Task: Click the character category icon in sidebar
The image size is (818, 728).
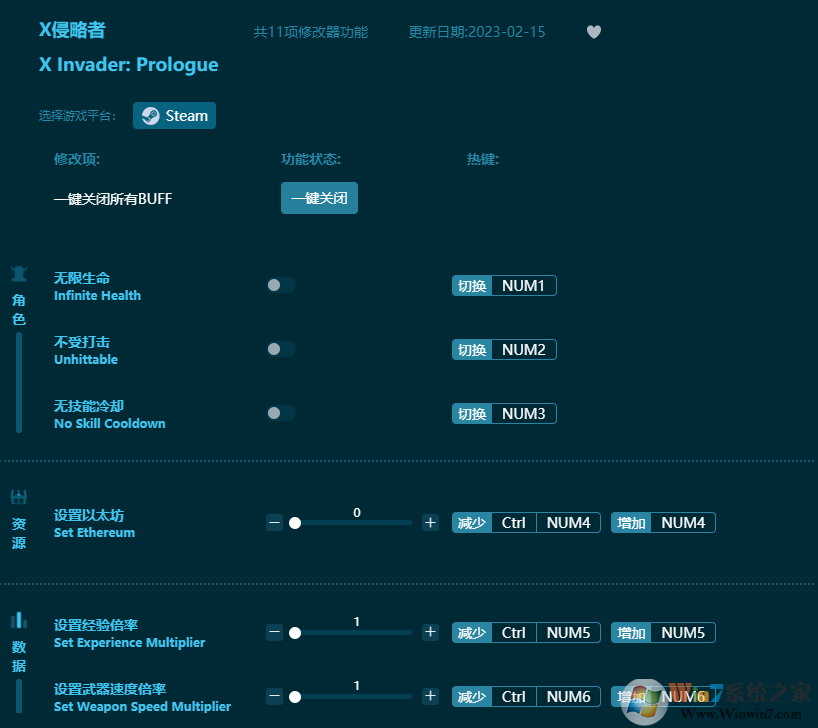Action: [19, 274]
